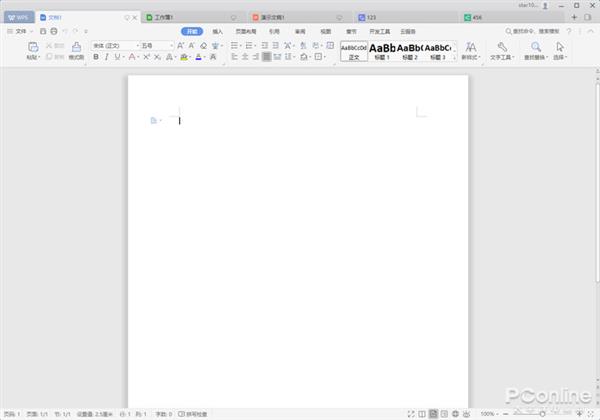Toggle spell check in status bar
This screenshot has width=600, height=420.
[192, 414]
